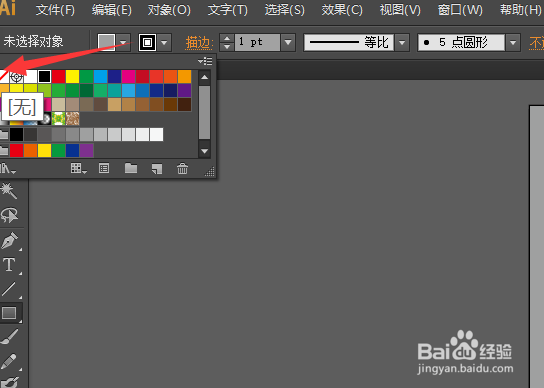The width and height of the screenshot is (544, 388).
Task: Choose the green foliage pattern swatch
Action: point(58,119)
